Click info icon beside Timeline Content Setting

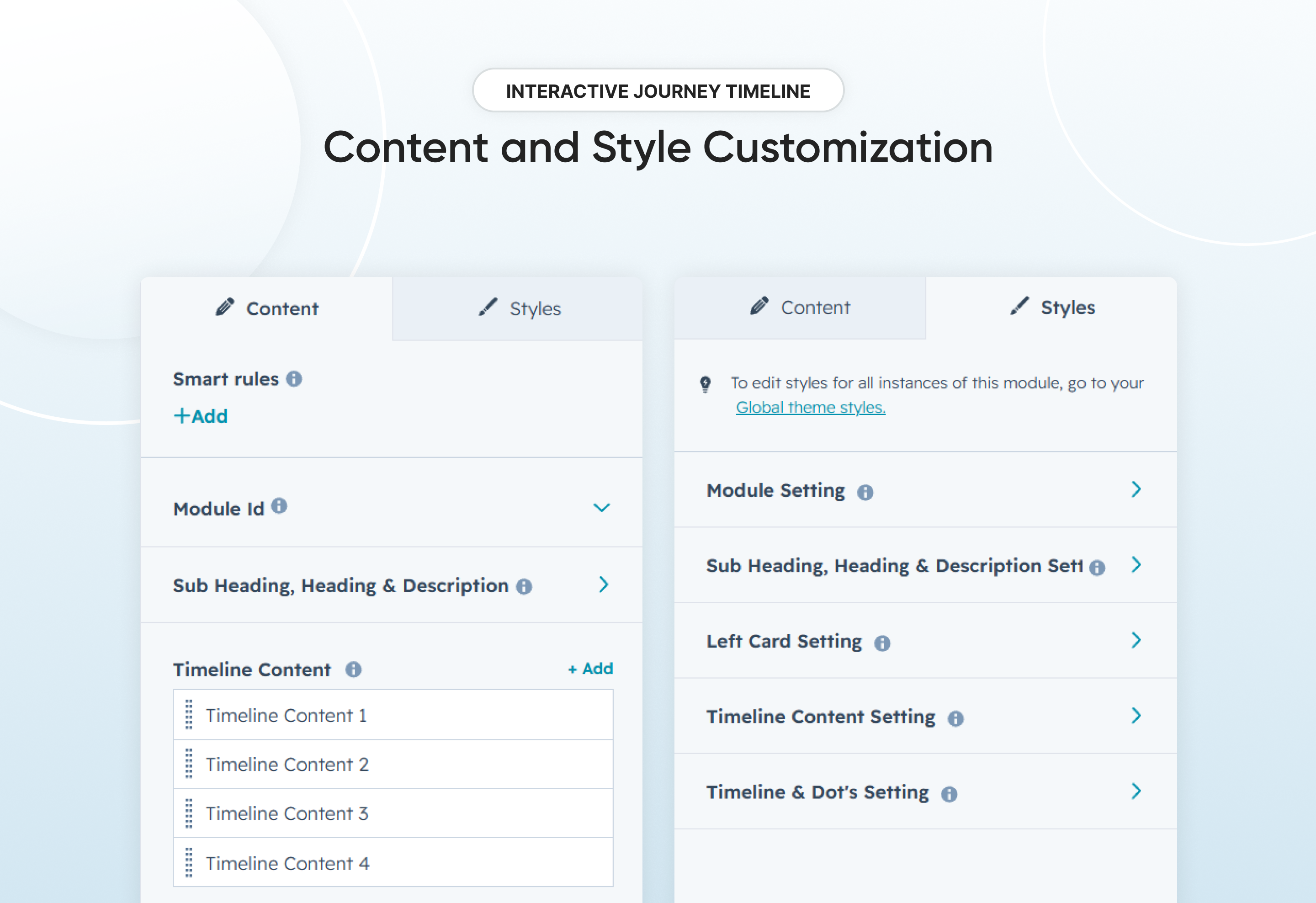click(x=956, y=718)
